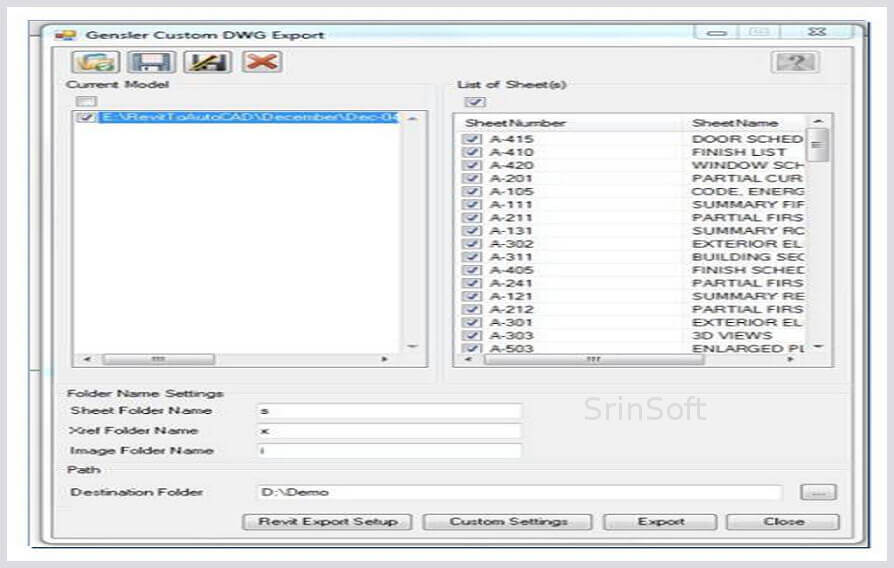Uncheck sheet A-302 checkbox
894x568 pixels.
[x=472, y=244]
